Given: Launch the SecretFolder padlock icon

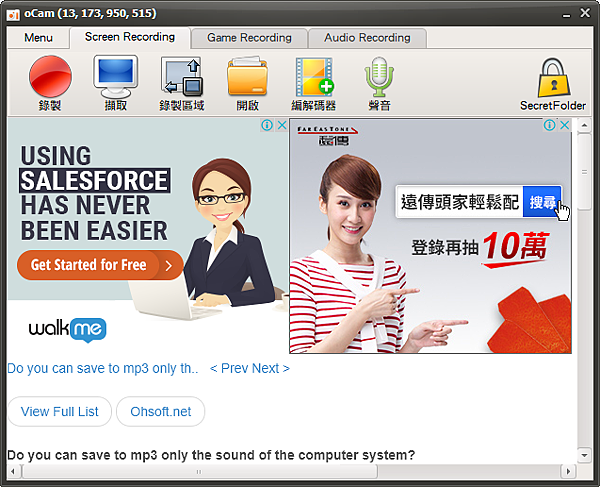Looking at the screenshot, I should click(554, 78).
